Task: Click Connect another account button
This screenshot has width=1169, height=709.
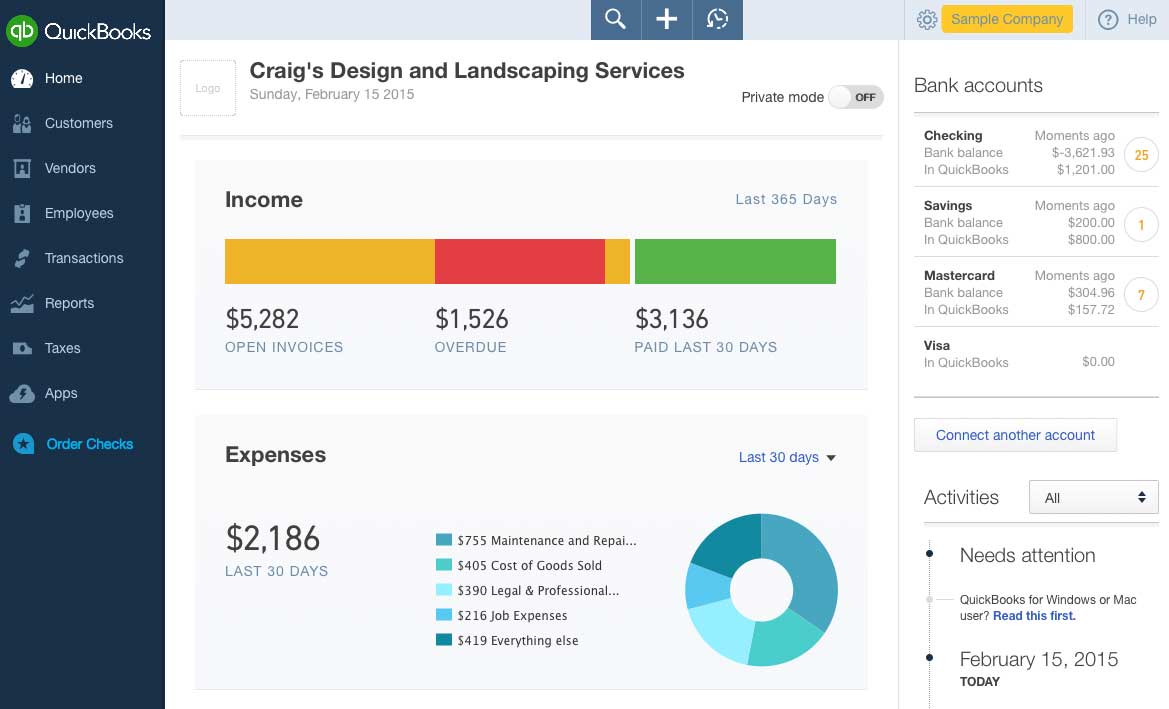Action: click(x=1015, y=435)
